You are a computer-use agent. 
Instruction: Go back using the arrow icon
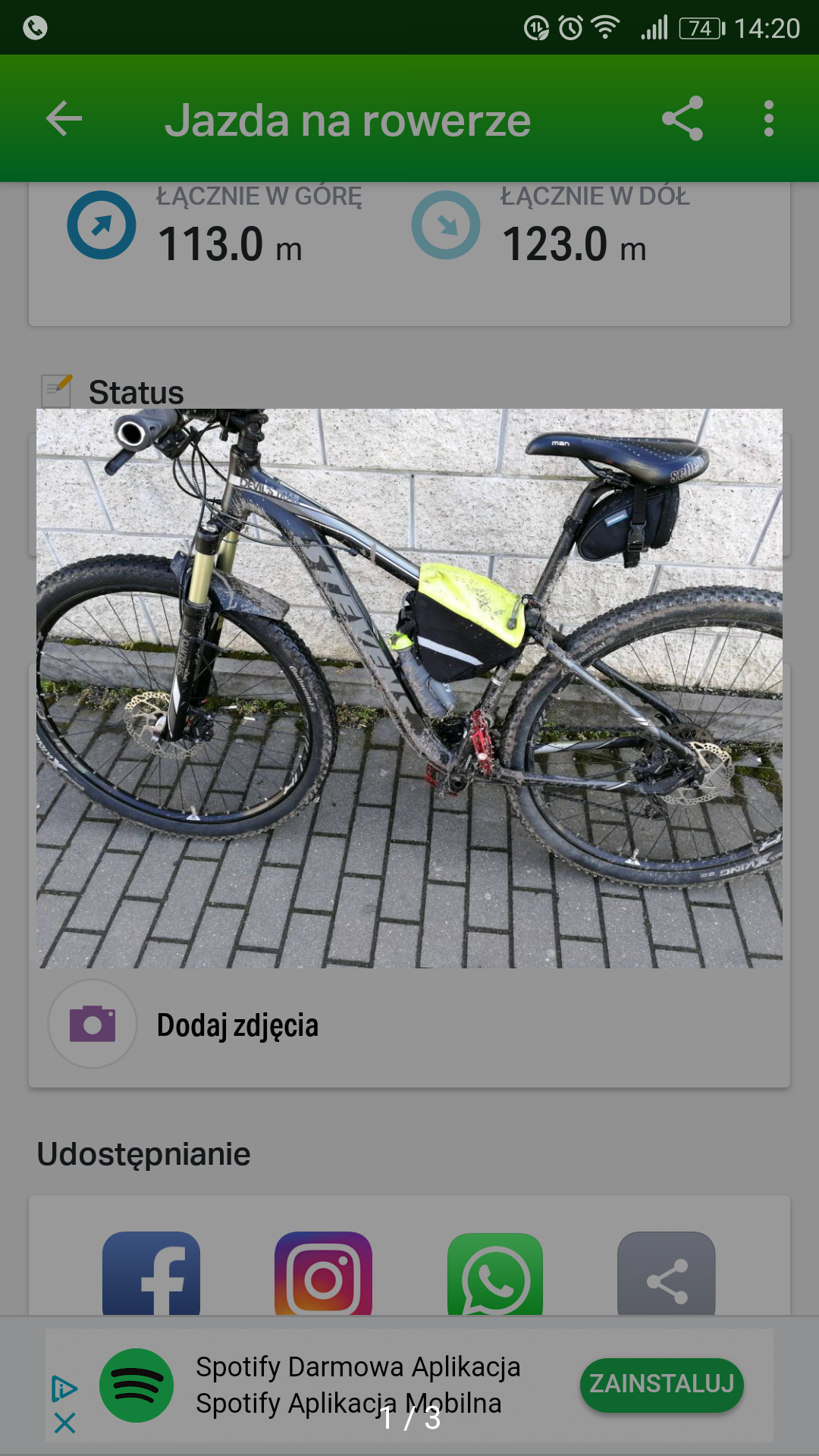point(64,118)
